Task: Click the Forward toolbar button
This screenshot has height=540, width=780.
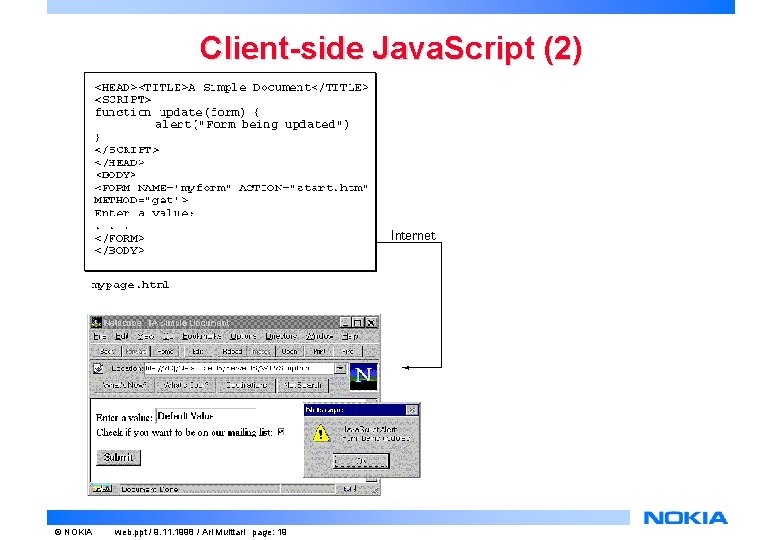Action: [135, 351]
